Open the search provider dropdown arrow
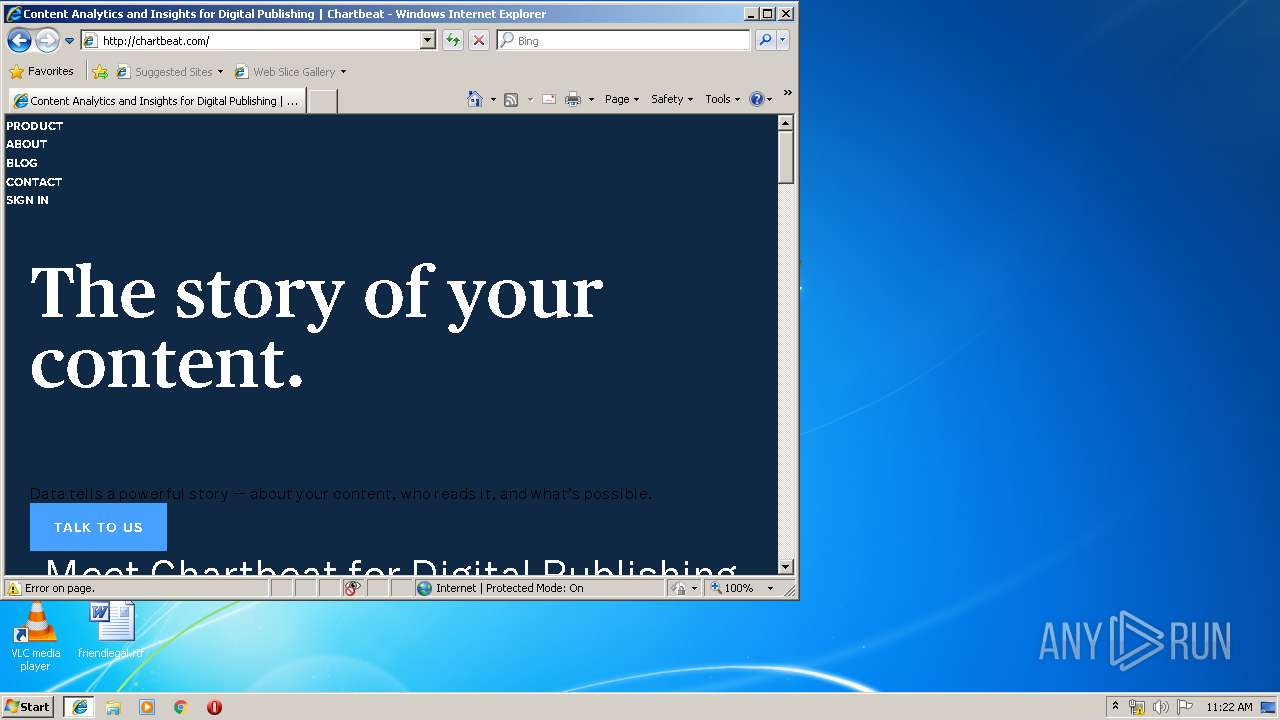Viewport: 1280px width, 720px height. (x=783, y=40)
